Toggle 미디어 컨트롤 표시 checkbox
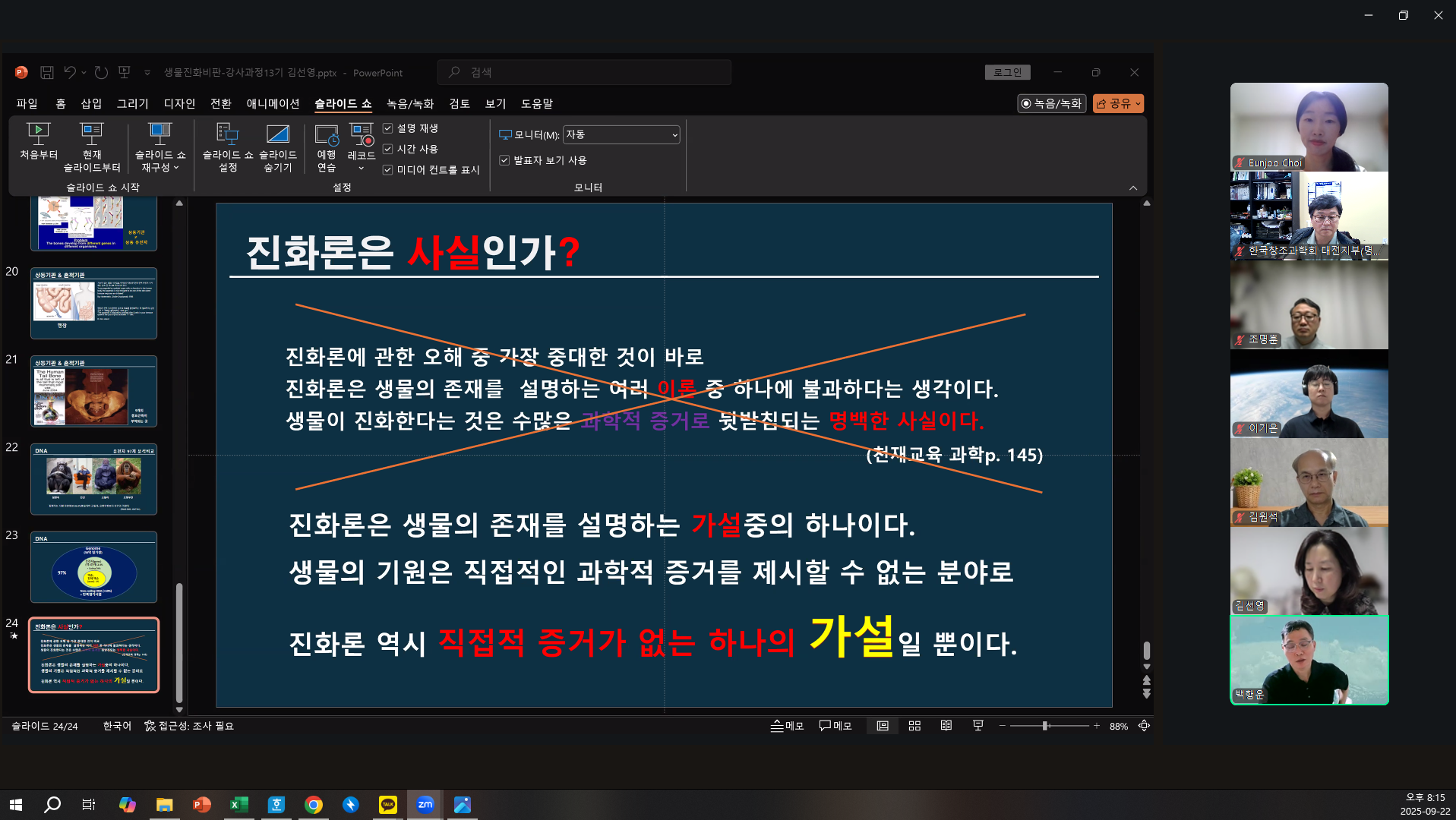The height and width of the screenshot is (820, 1456). 387,169
